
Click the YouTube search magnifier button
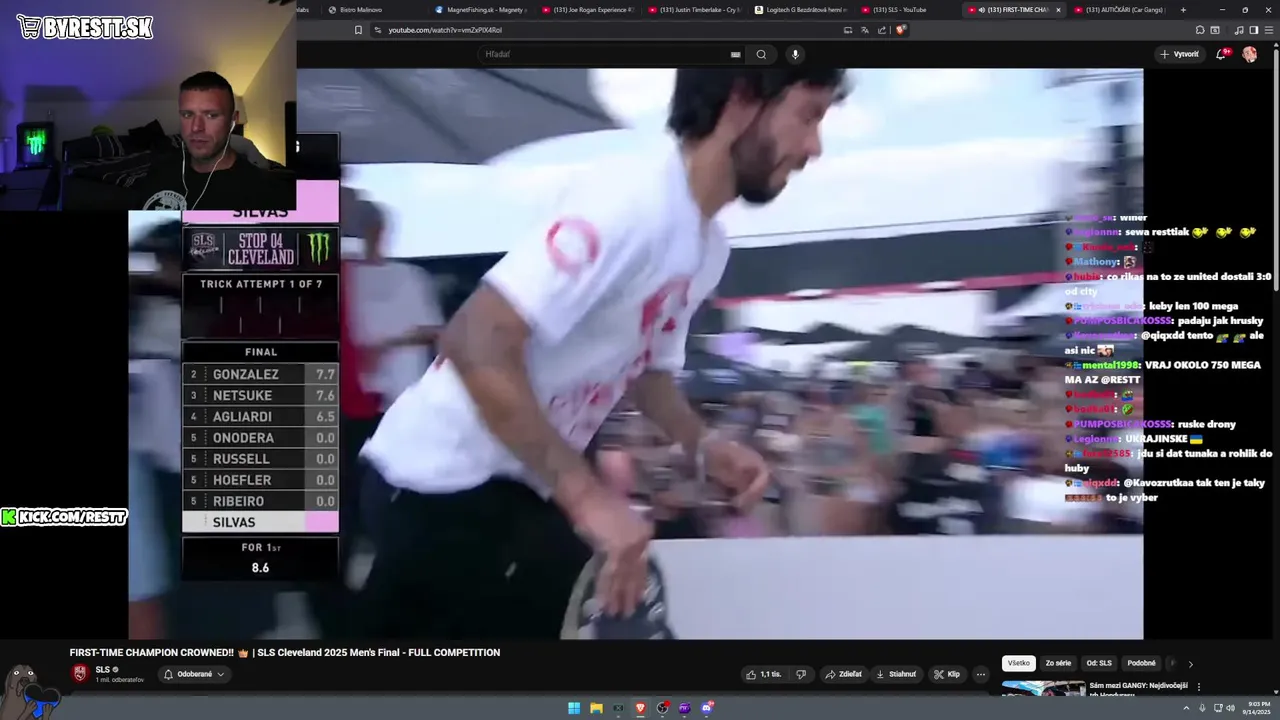761,54
